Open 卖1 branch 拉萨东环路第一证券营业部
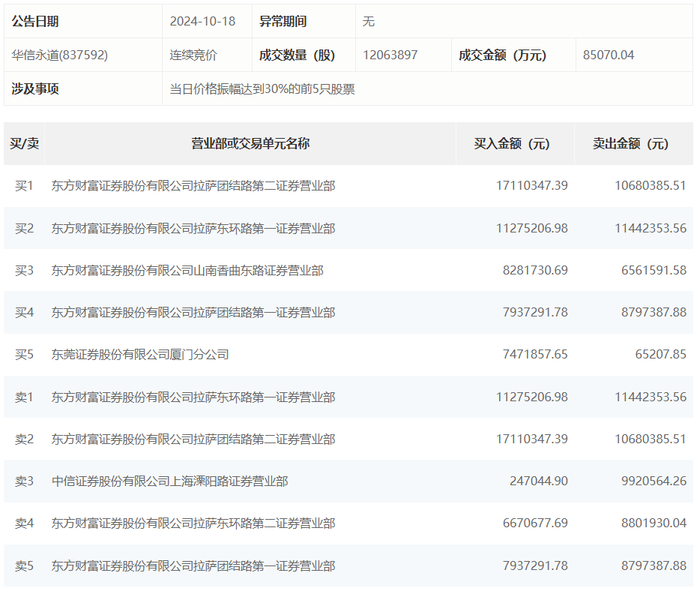This screenshot has height=594, width=700. click(x=193, y=397)
